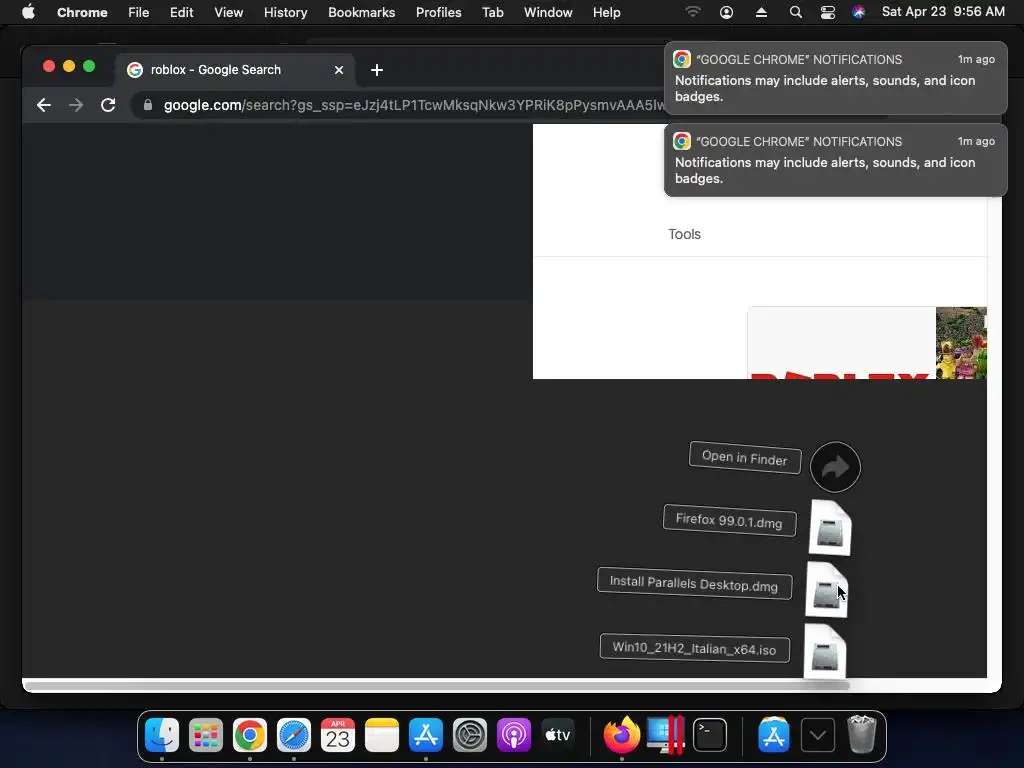
Task: Open Notes from the Dock
Action: pyautogui.click(x=381, y=735)
